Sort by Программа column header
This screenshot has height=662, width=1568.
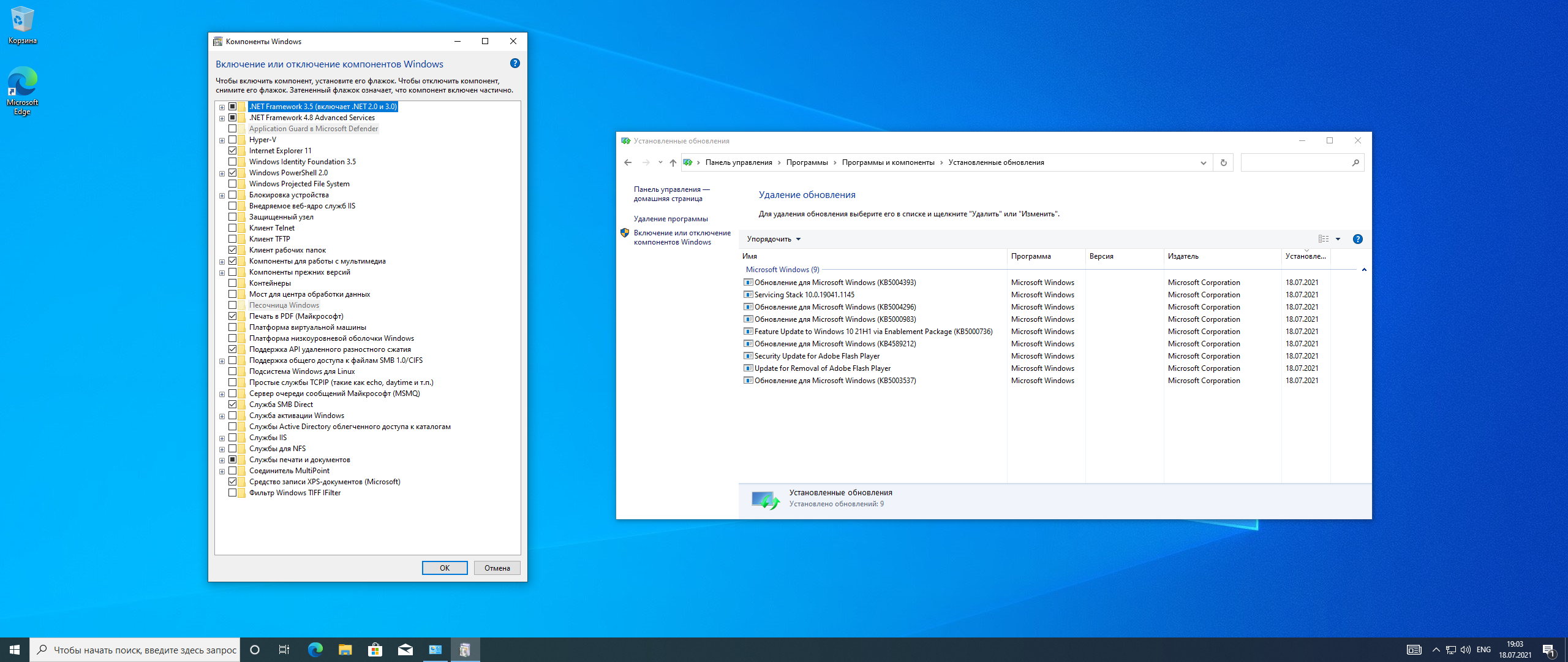[1046, 256]
